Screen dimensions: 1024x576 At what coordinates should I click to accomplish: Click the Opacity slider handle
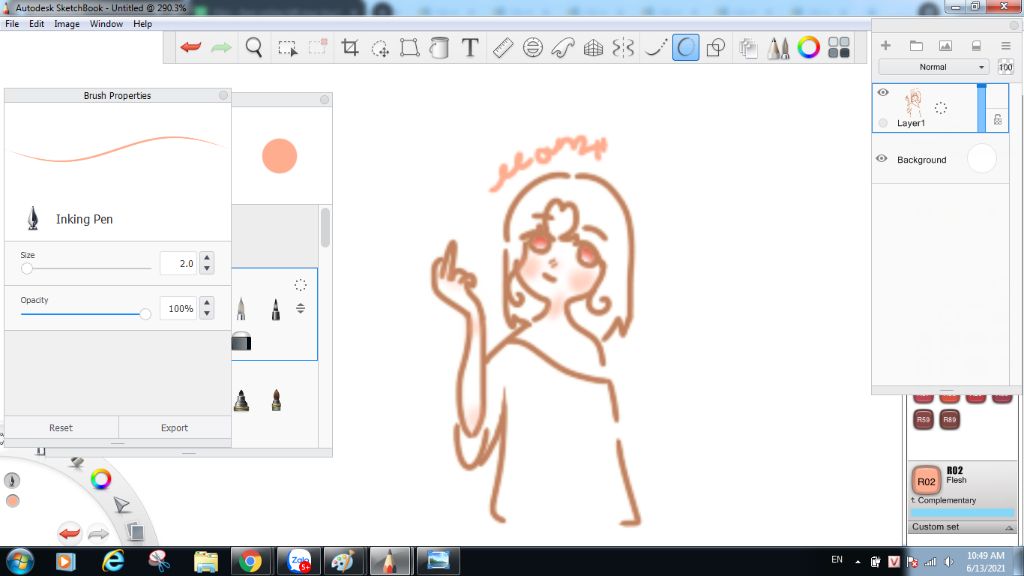click(145, 314)
